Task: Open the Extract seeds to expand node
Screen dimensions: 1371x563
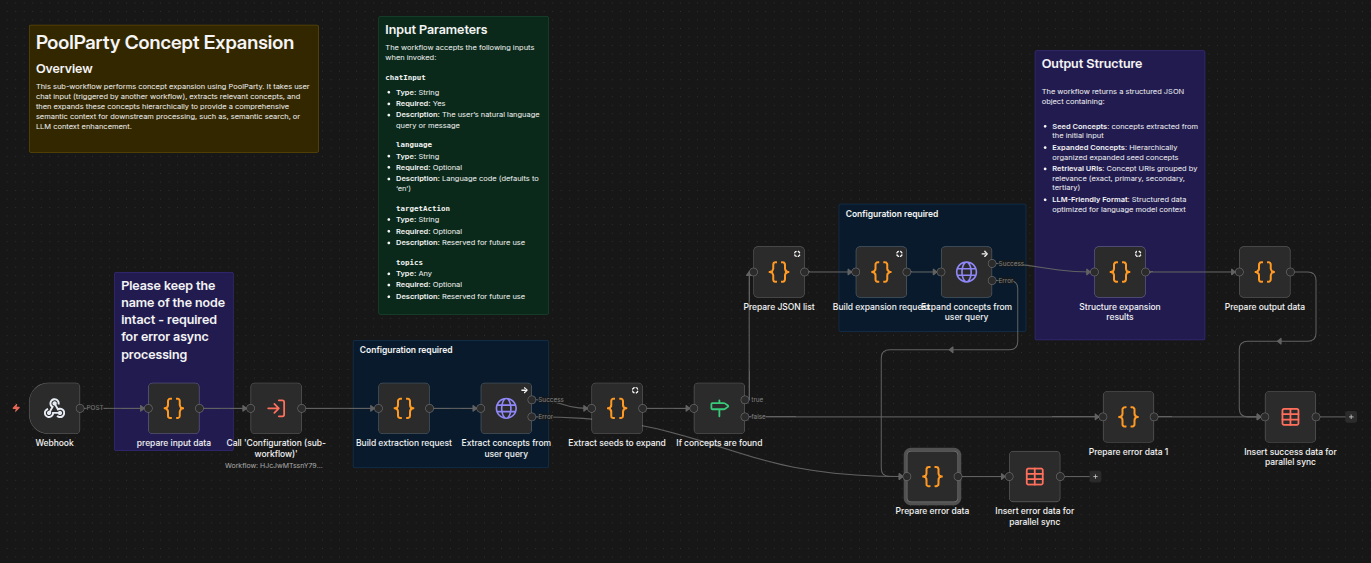Action: (x=617, y=408)
